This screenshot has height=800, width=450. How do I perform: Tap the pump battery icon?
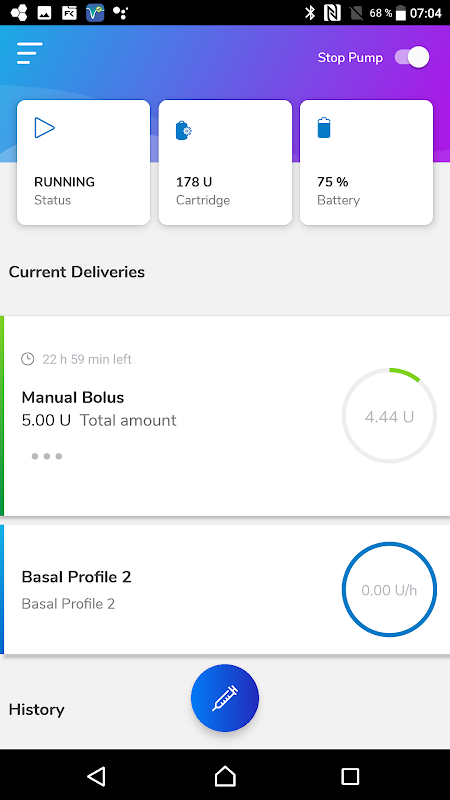click(324, 128)
